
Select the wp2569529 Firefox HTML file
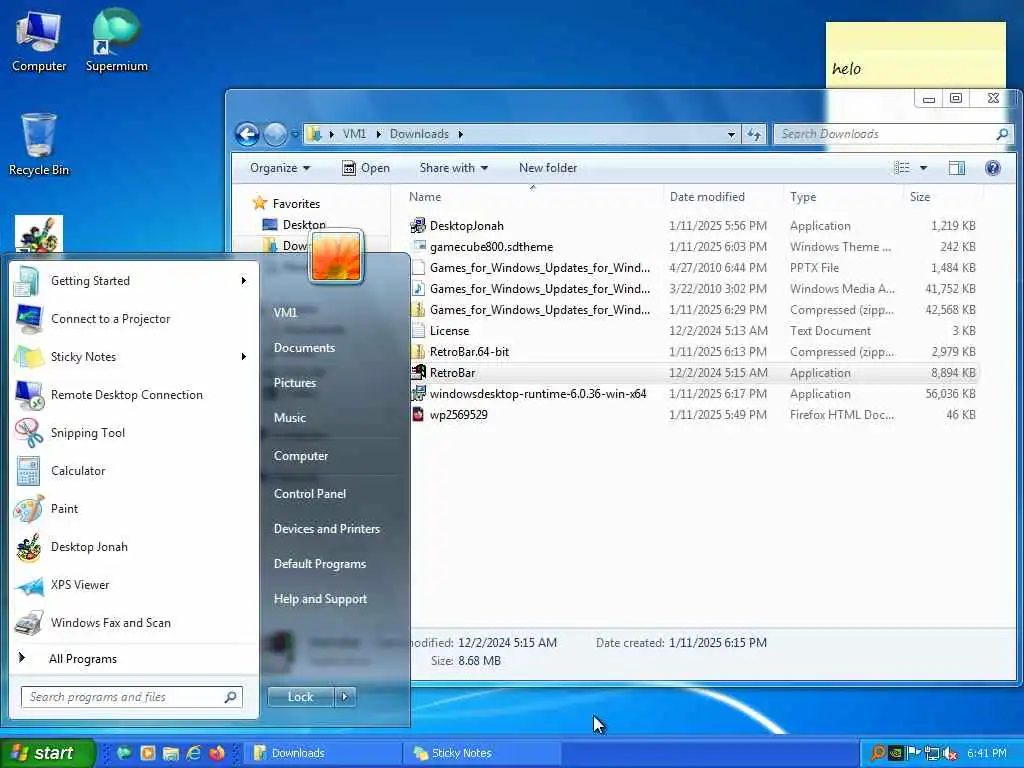click(694, 415)
